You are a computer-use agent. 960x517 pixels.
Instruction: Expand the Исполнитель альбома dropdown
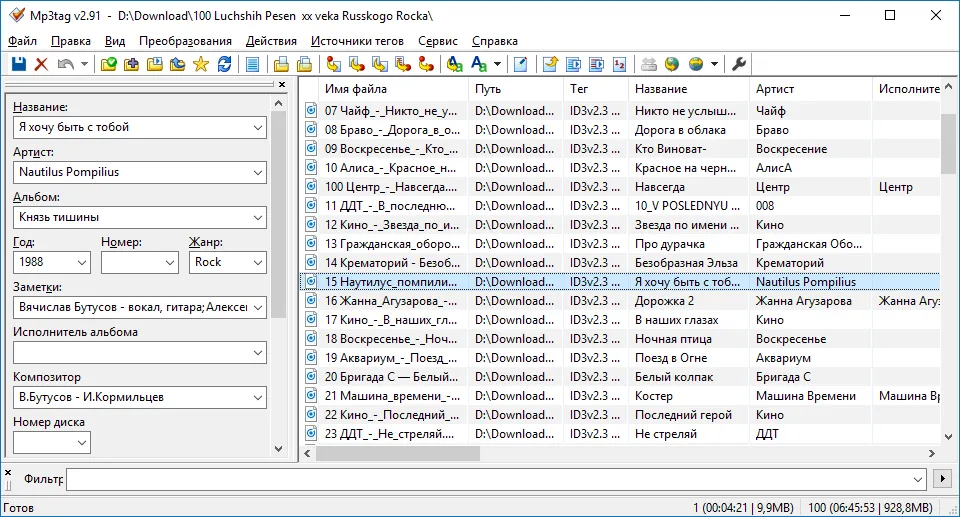click(258, 353)
